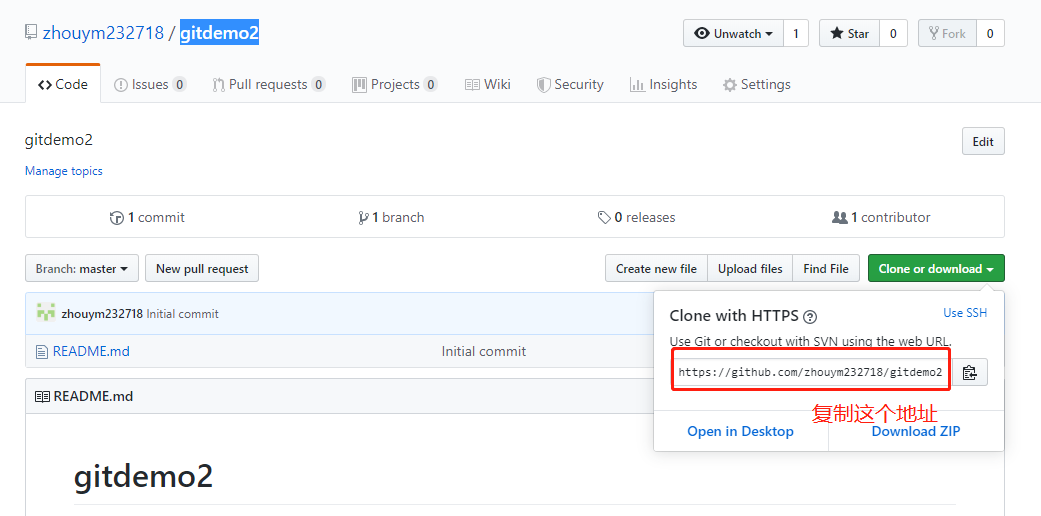Viewport: 1041px width, 516px height.
Task: Click the gitdemo2 description text
Action: point(59,140)
